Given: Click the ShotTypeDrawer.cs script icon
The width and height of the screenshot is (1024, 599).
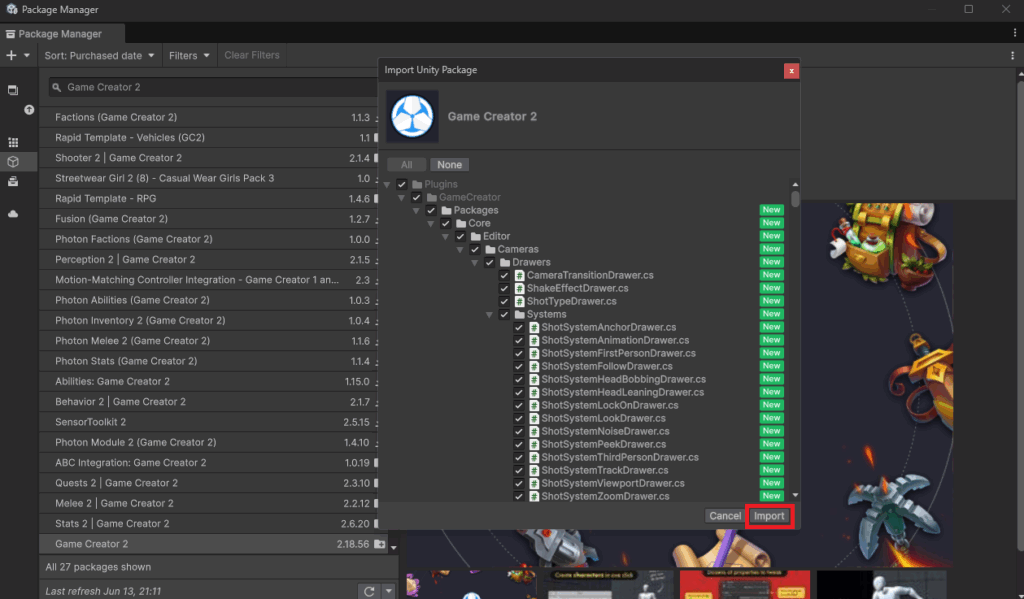Looking at the screenshot, I should click(519, 302).
